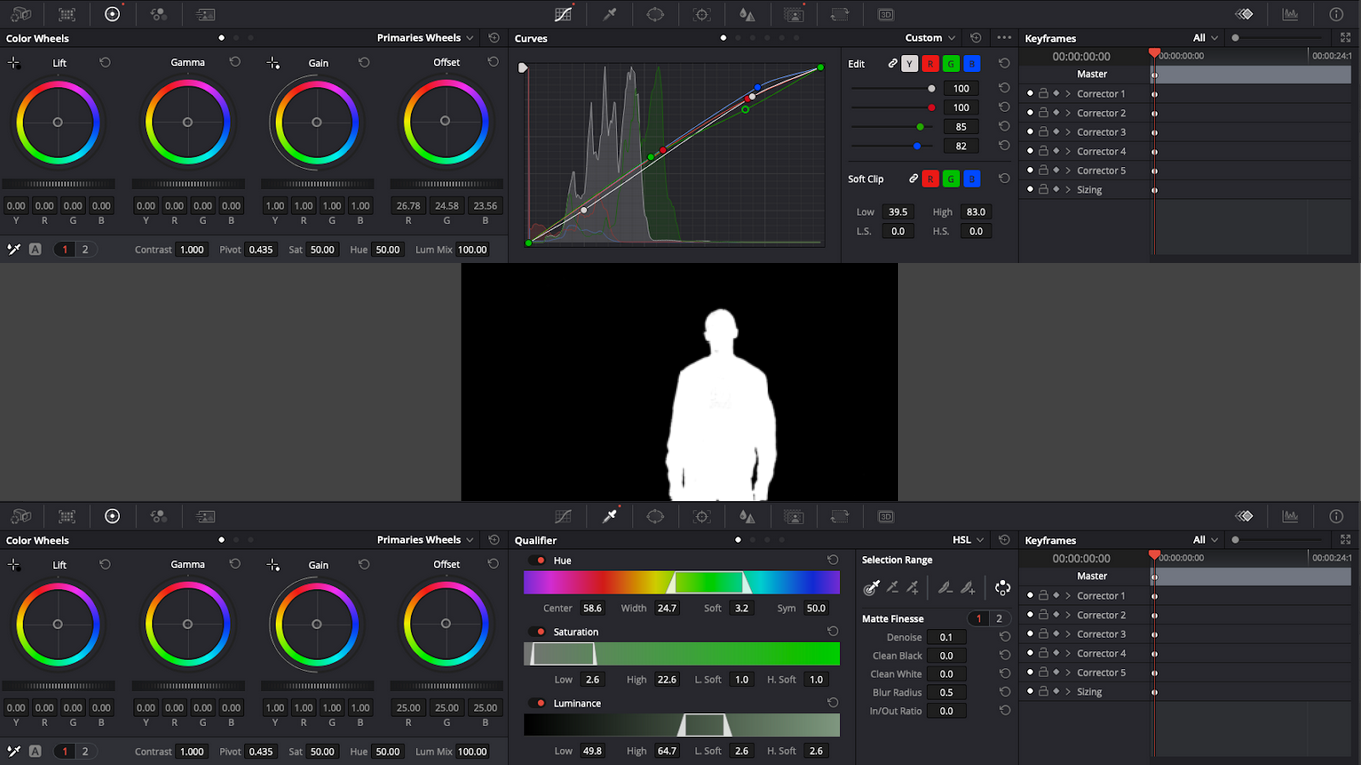Image resolution: width=1361 pixels, height=765 pixels.
Task: Toggle the red Soft Clip channel button
Action: pyautogui.click(x=930, y=179)
